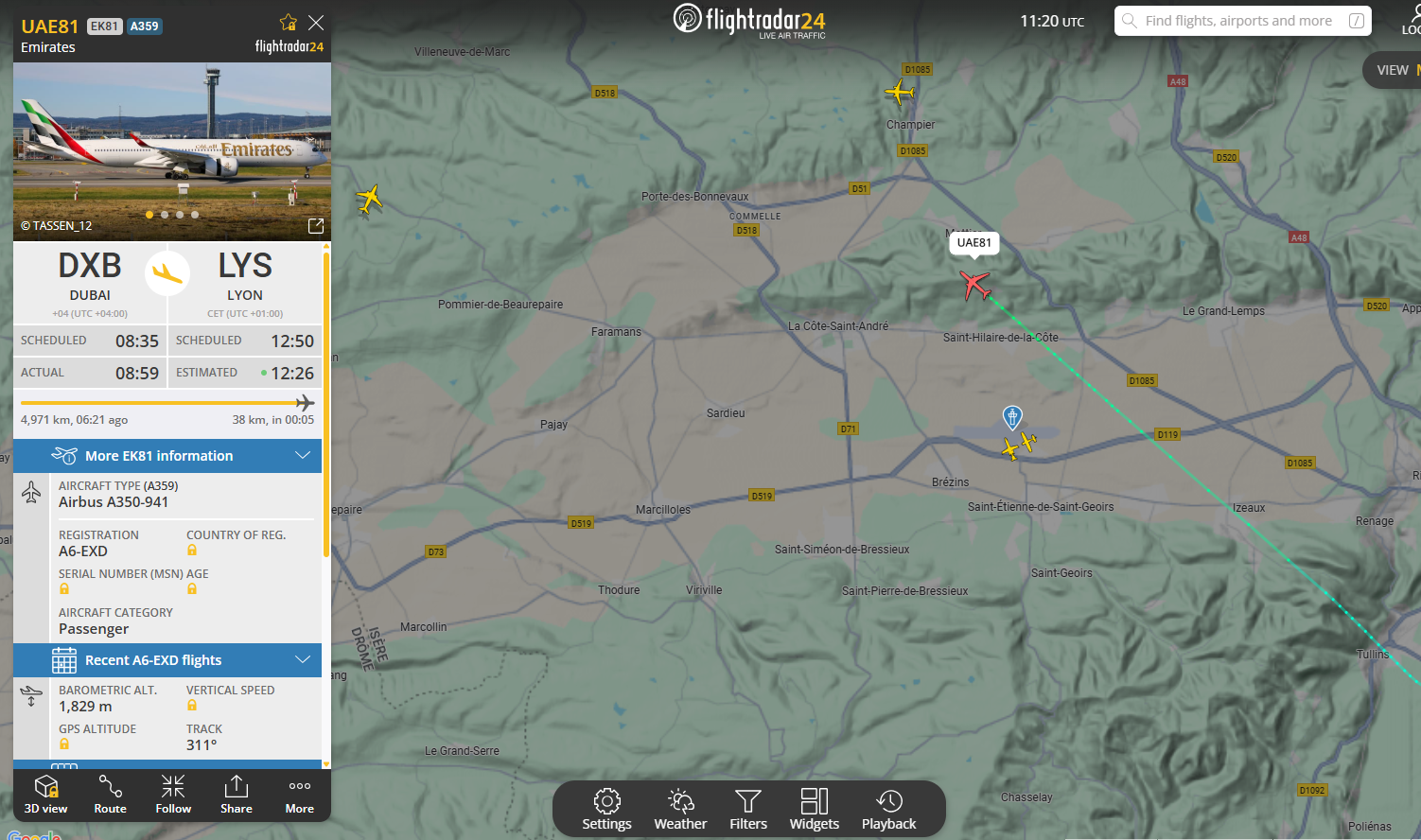The width and height of the screenshot is (1421, 840).
Task: Open the Widgets panel
Action: tap(814, 810)
